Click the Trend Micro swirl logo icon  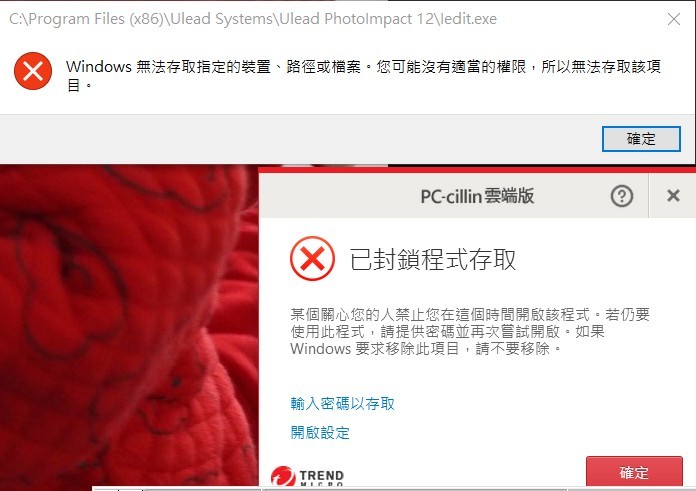coord(283,477)
